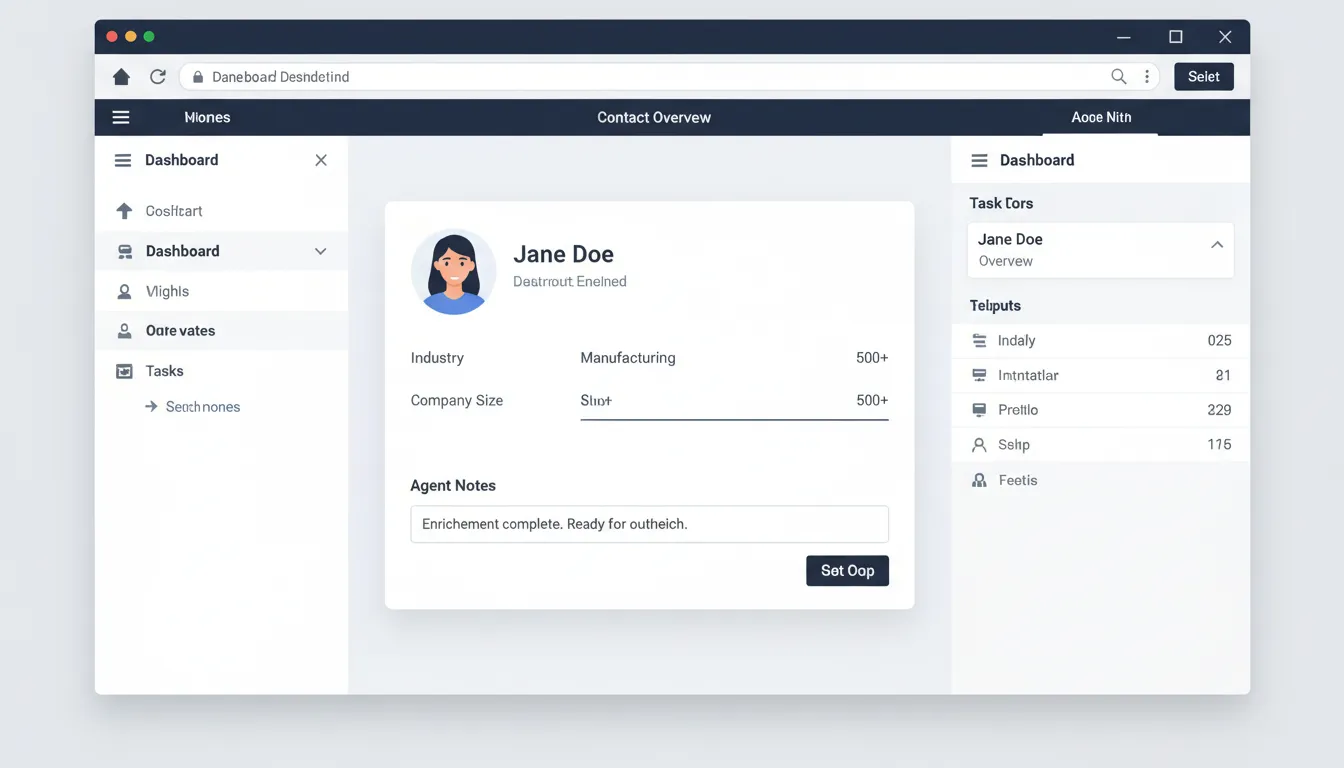Open the hamburger menu in the left sidebar

tap(121, 160)
